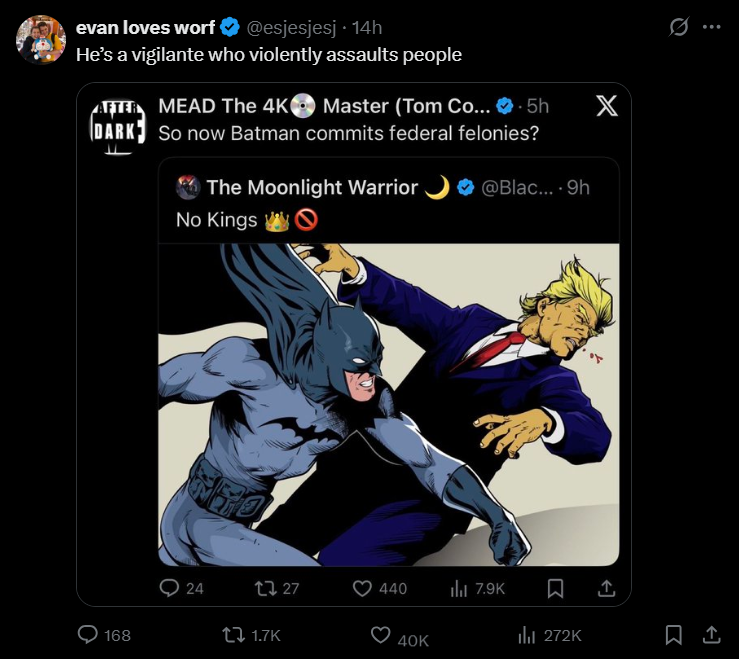Share the main post
The width and height of the screenshot is (739, 659).
coord(712,634)
